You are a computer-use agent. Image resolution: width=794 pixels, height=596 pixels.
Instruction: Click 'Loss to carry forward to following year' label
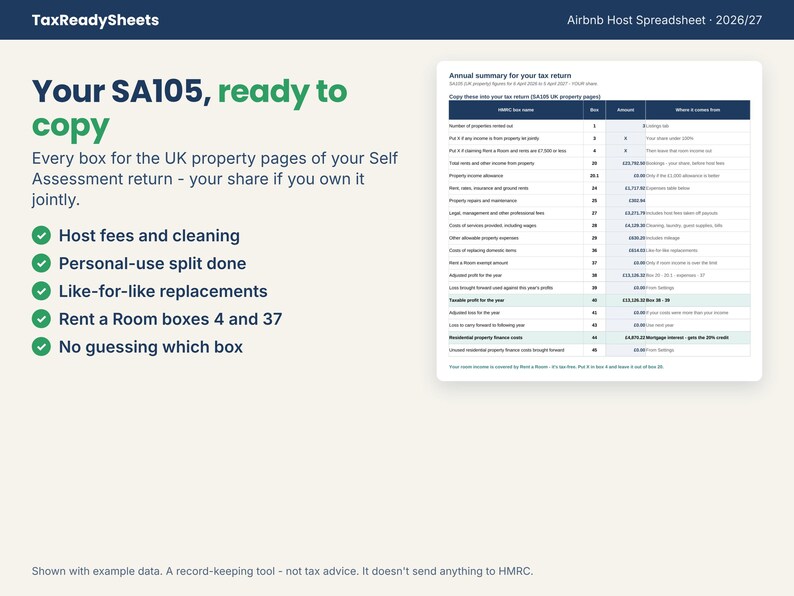click(487, 325)
